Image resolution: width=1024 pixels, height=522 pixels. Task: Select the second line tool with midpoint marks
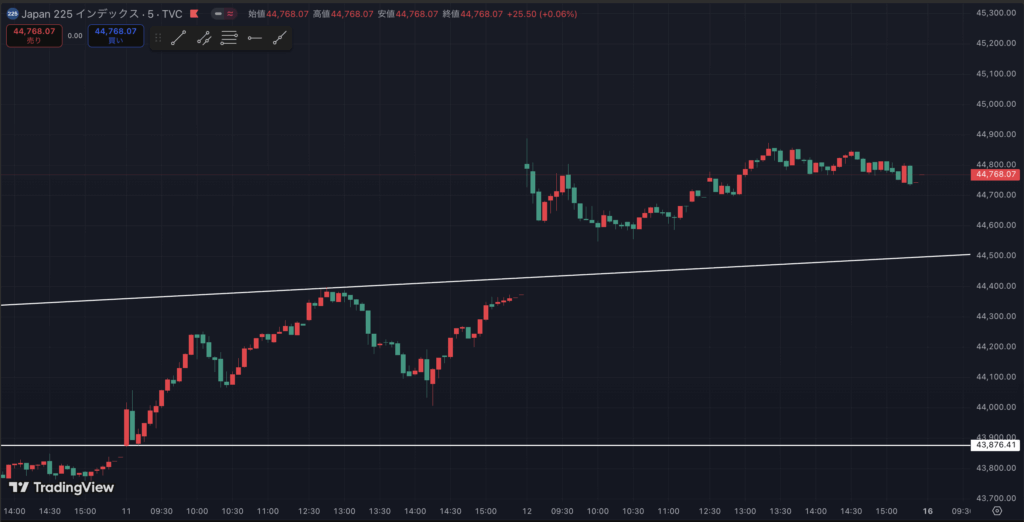tap(204, 37)
